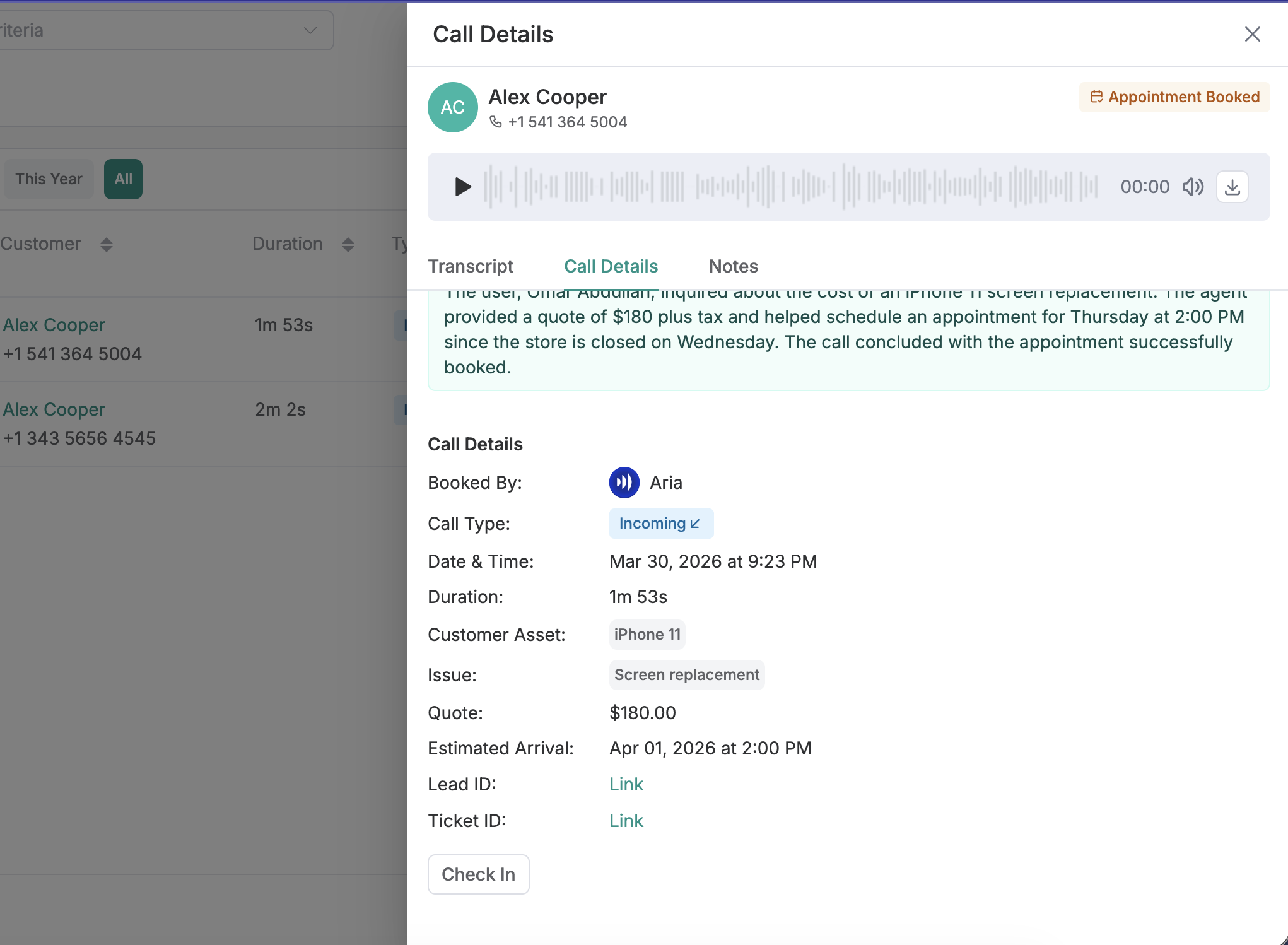Mute the recording volume icon
This screenshot has height=945, width=1288.
pyautogui.click(x=1192, y=187)
